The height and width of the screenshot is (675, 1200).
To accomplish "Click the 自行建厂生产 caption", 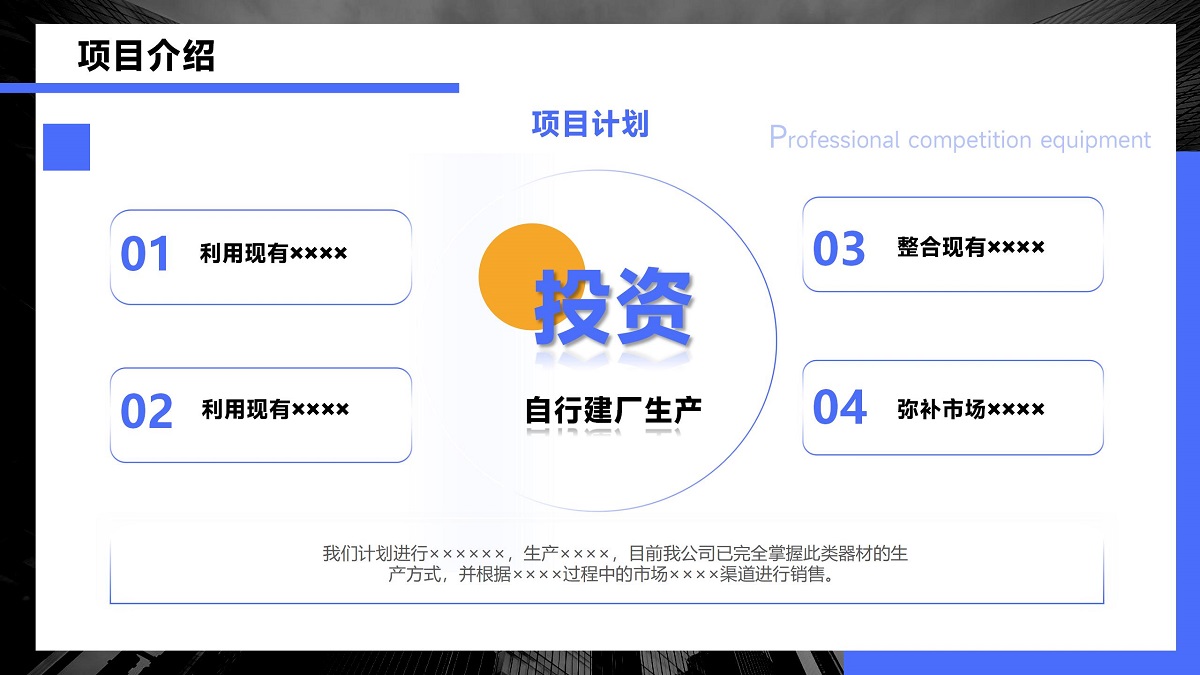I will point(614,410).
